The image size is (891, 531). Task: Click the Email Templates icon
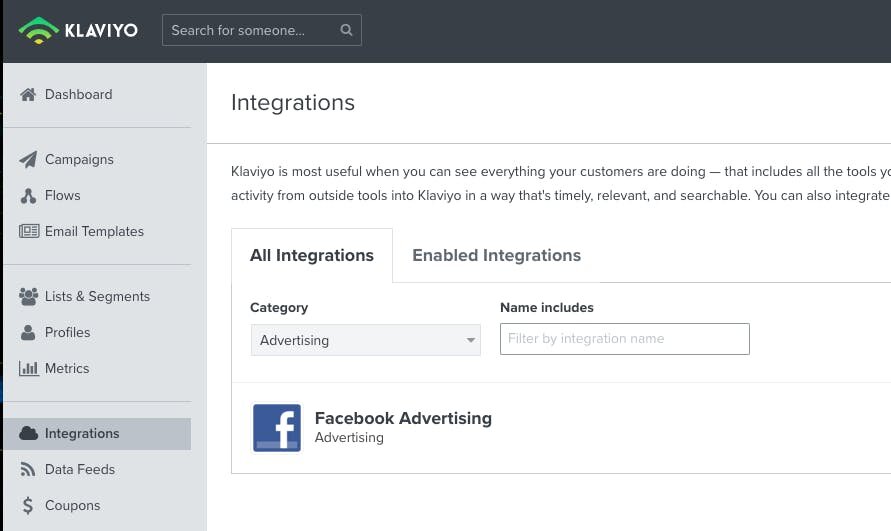(x=29, y=231)
